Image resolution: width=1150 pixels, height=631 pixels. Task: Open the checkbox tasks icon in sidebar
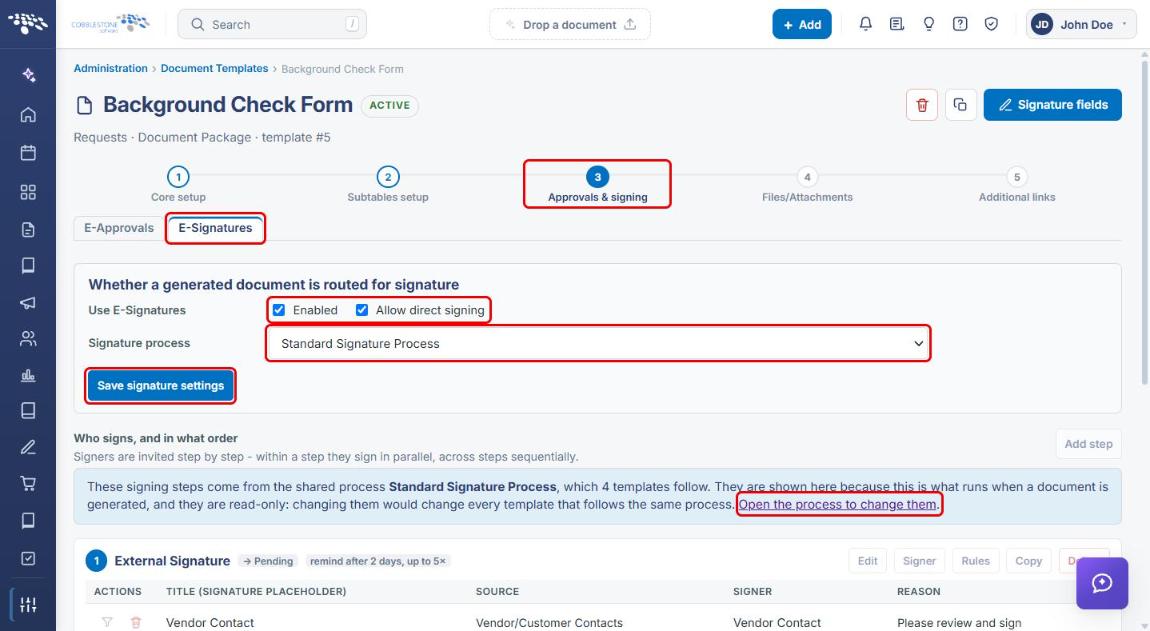[28, 558]
